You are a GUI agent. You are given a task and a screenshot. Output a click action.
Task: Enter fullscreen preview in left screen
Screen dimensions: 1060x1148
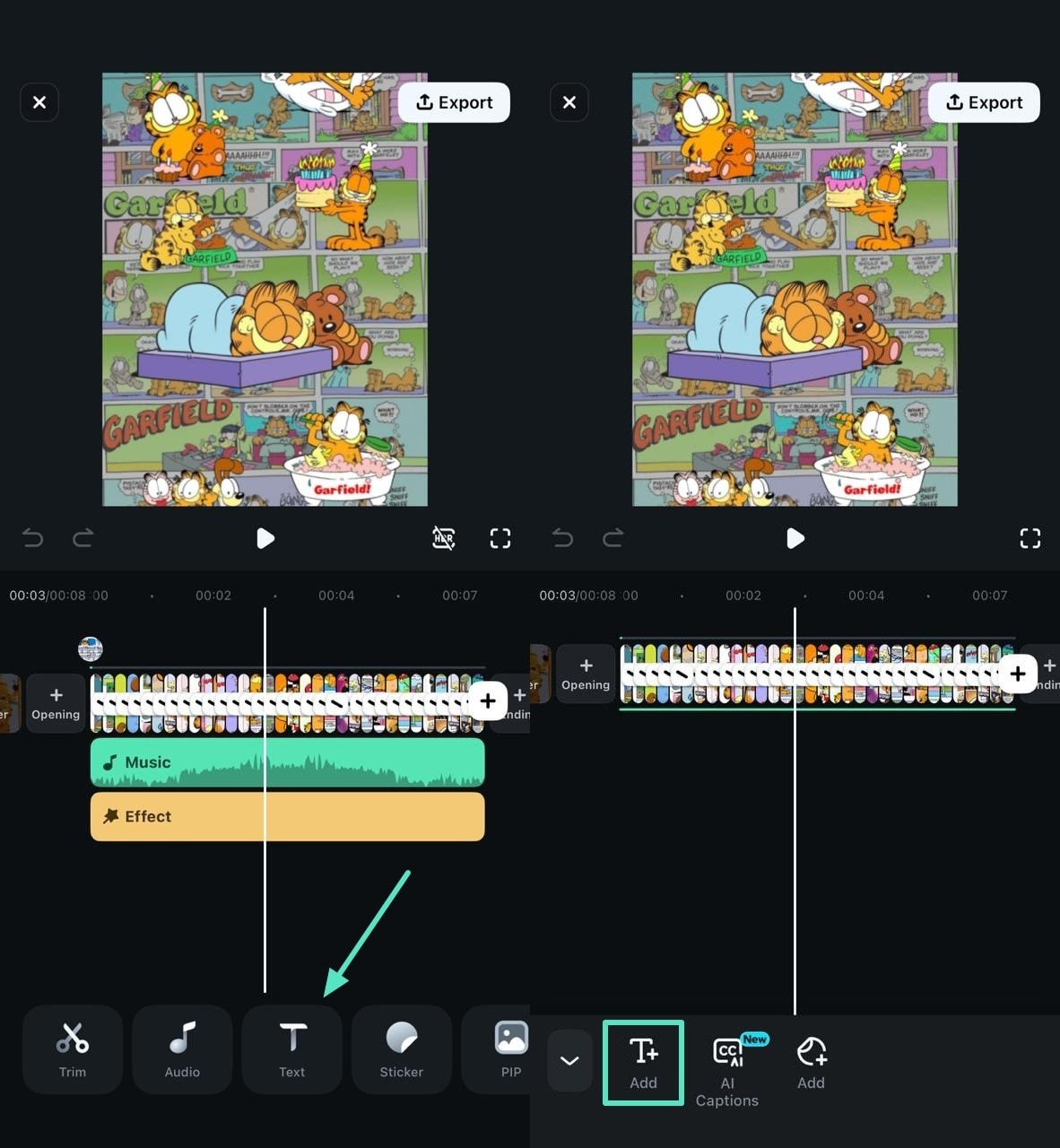500,538
